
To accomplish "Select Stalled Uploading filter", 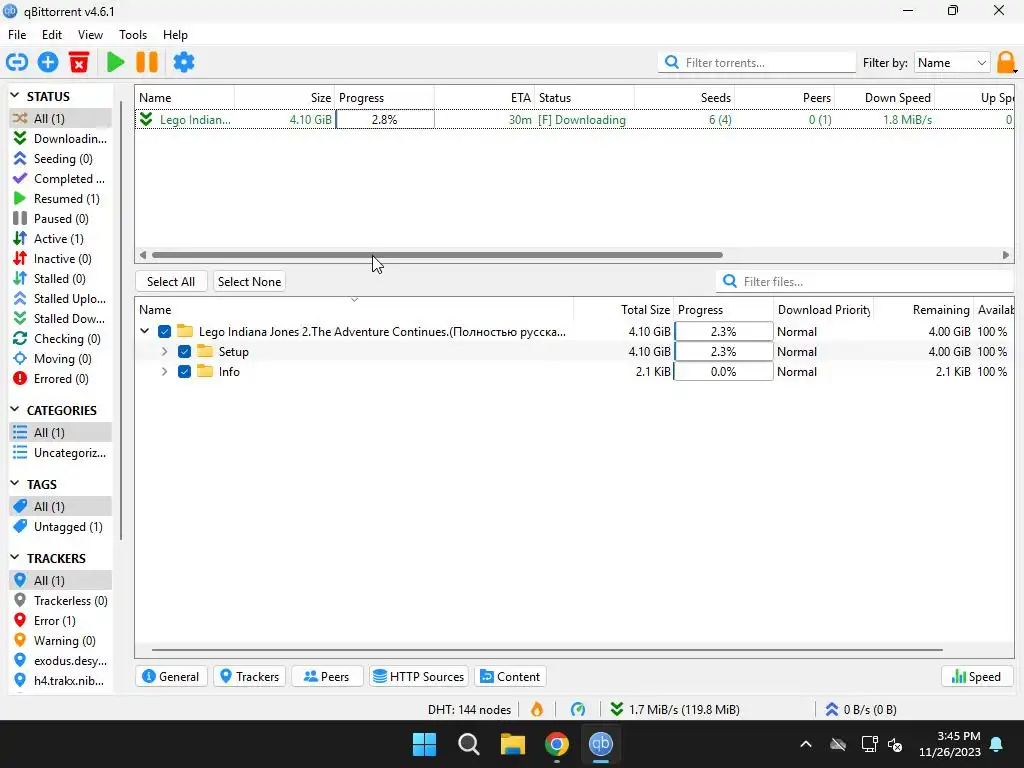I will point(60,298).
